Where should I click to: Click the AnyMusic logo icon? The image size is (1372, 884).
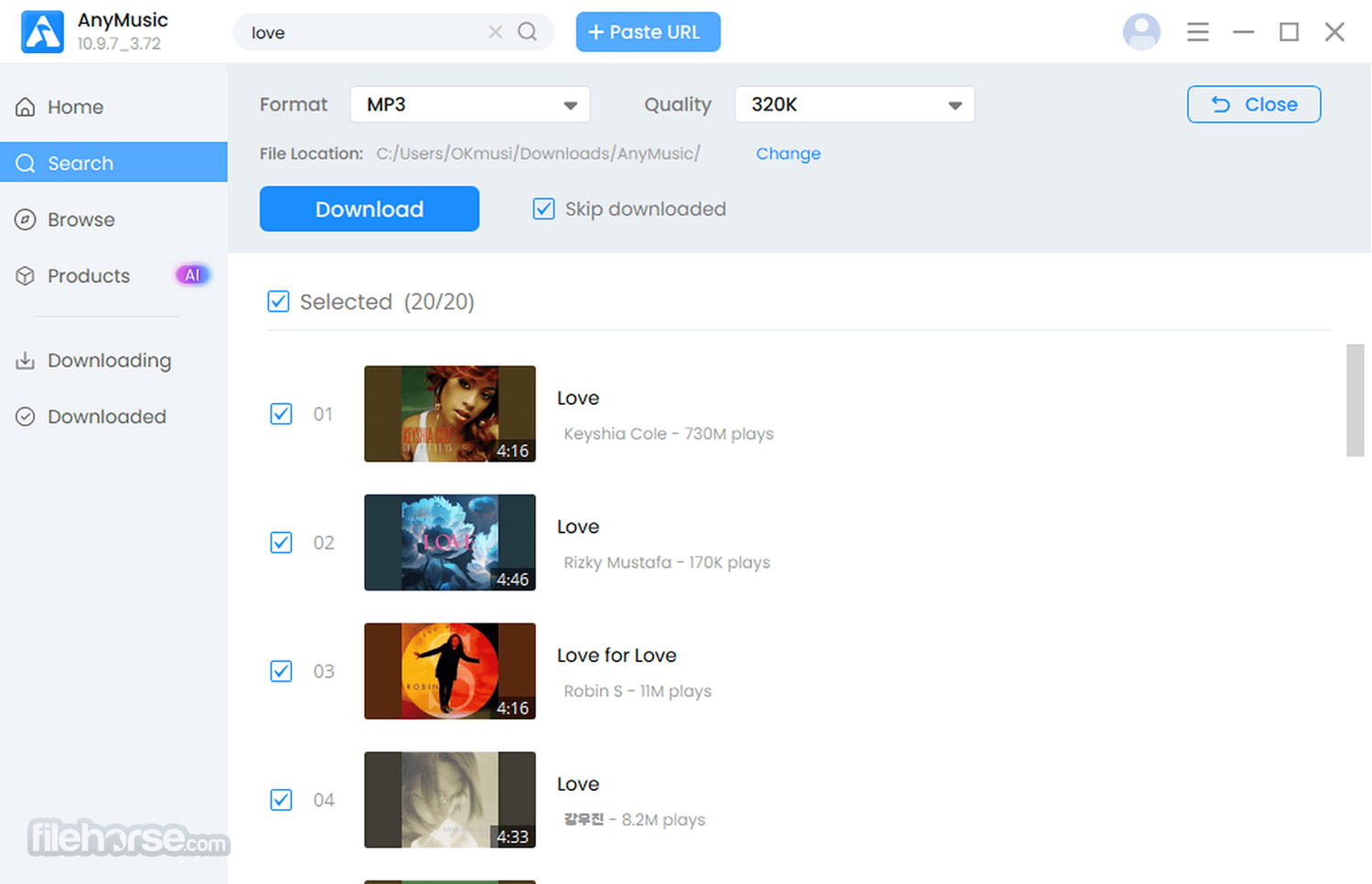pos(43,32)
